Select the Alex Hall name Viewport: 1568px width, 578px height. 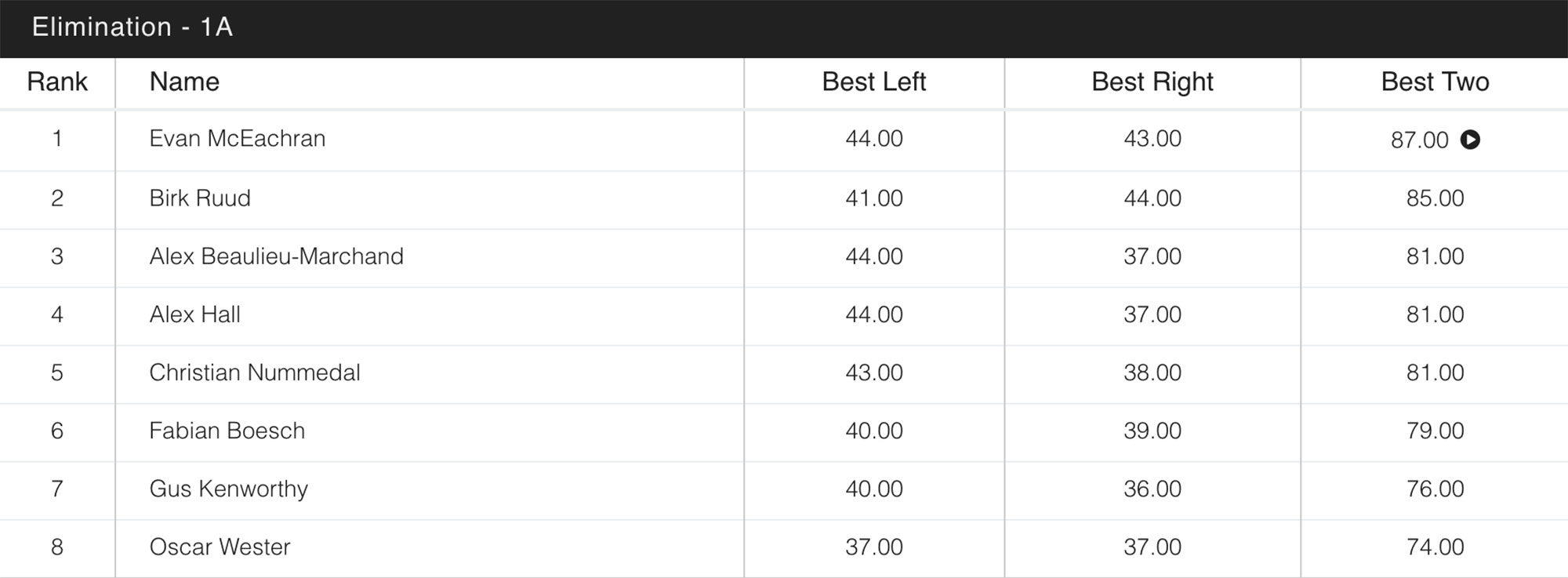click(x=194, y=314)
